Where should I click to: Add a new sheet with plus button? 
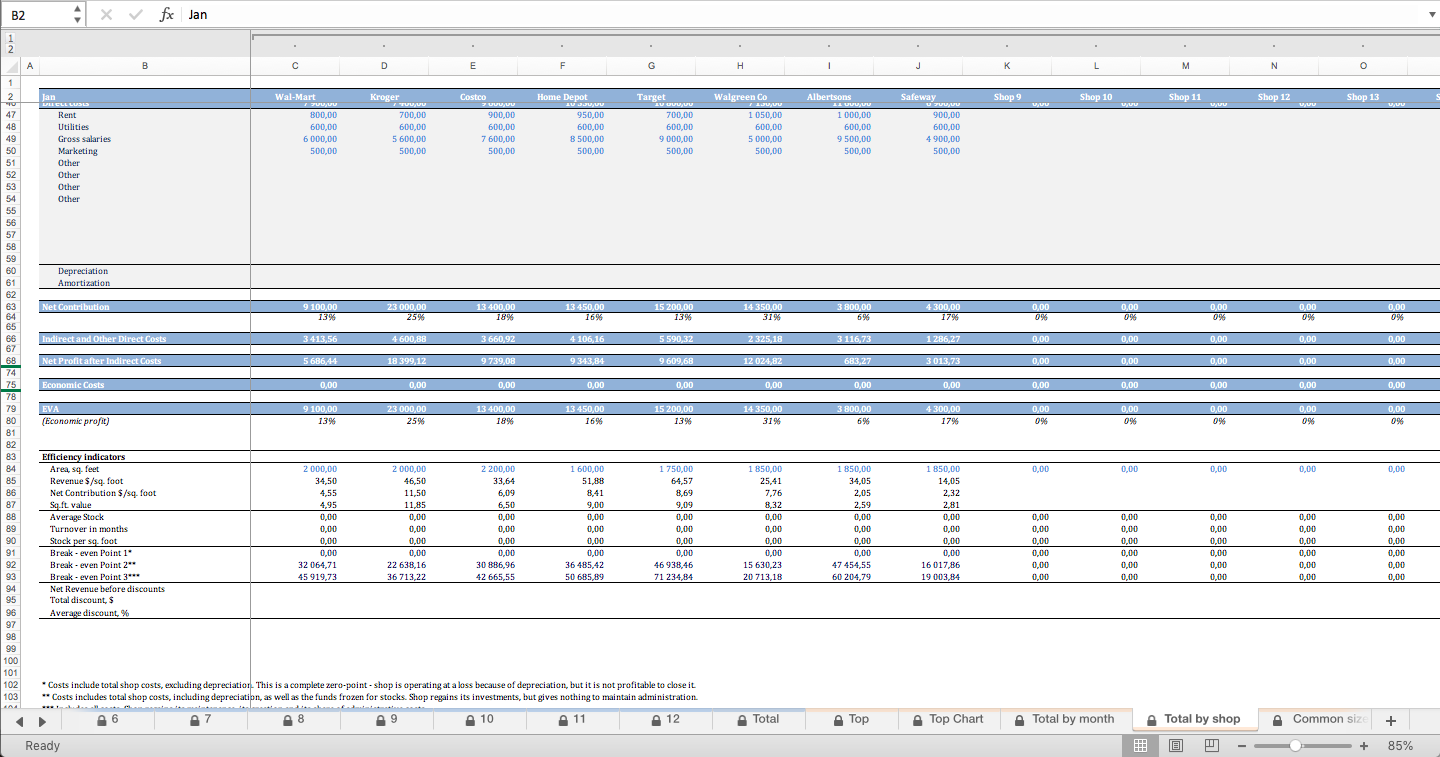[x=1390, y=720]
